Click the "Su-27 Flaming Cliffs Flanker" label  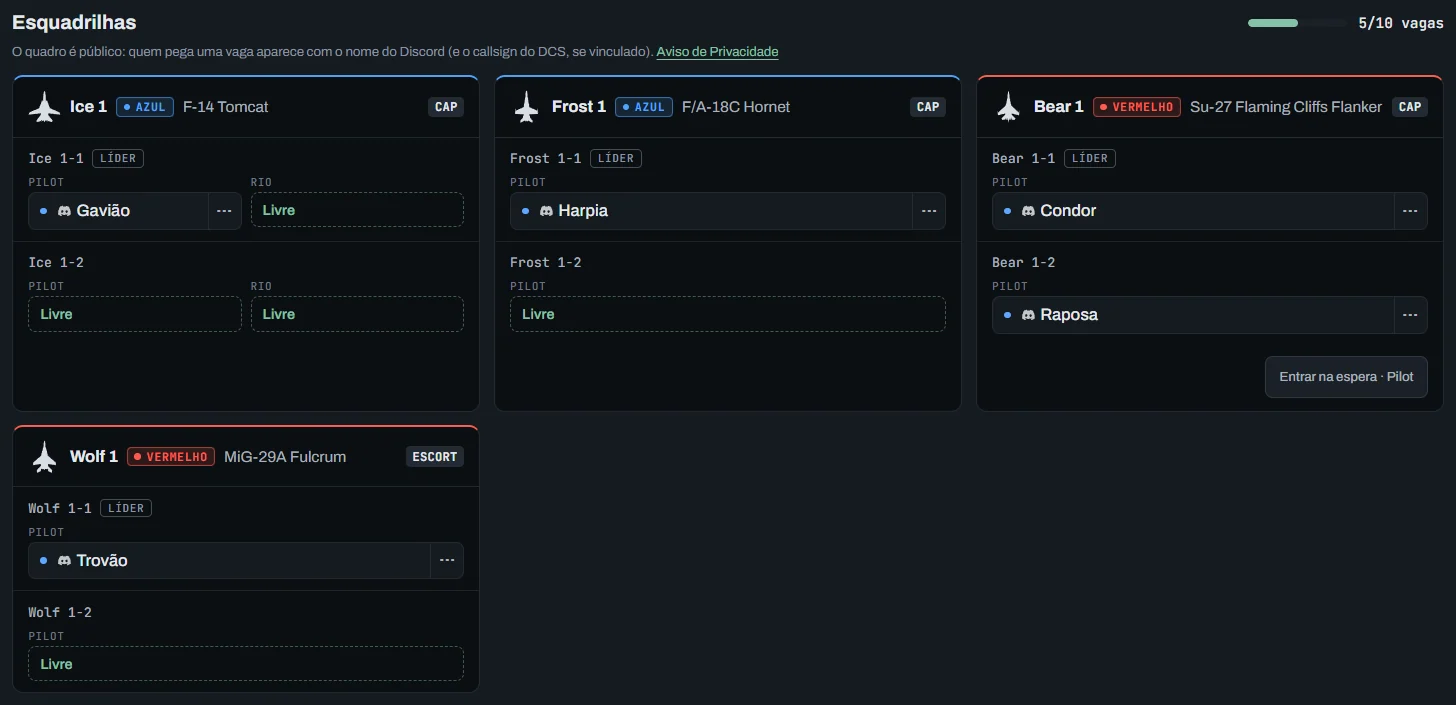tap(1286, 107)
